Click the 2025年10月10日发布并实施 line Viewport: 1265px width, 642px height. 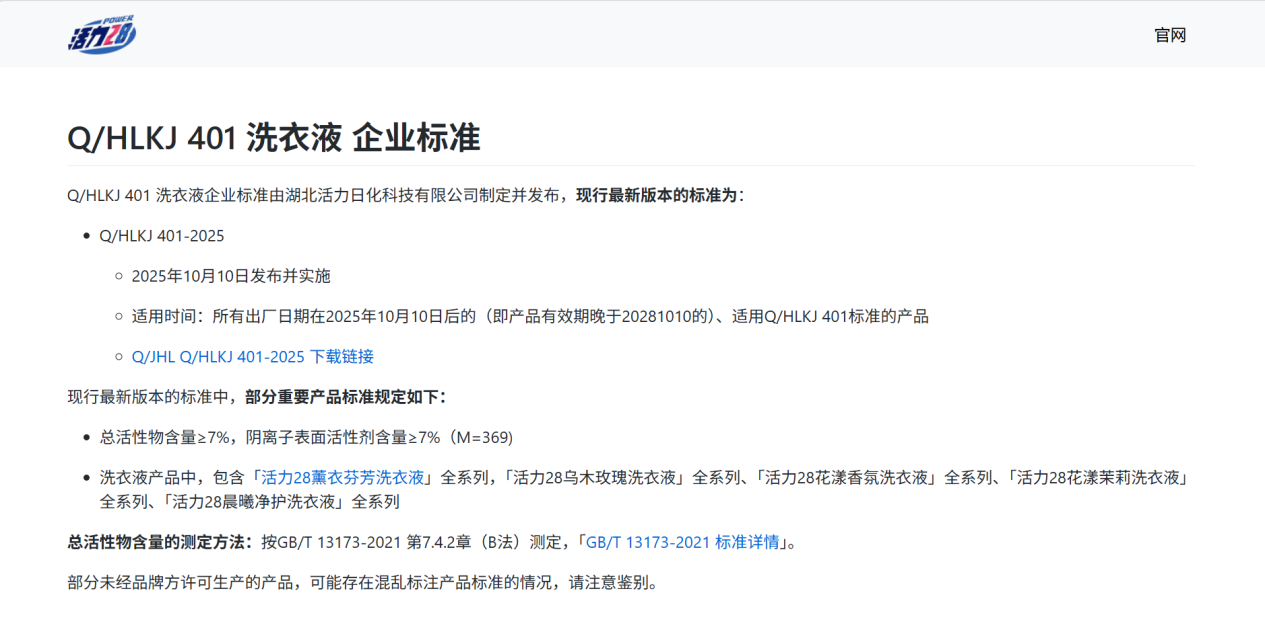point(233,277)
